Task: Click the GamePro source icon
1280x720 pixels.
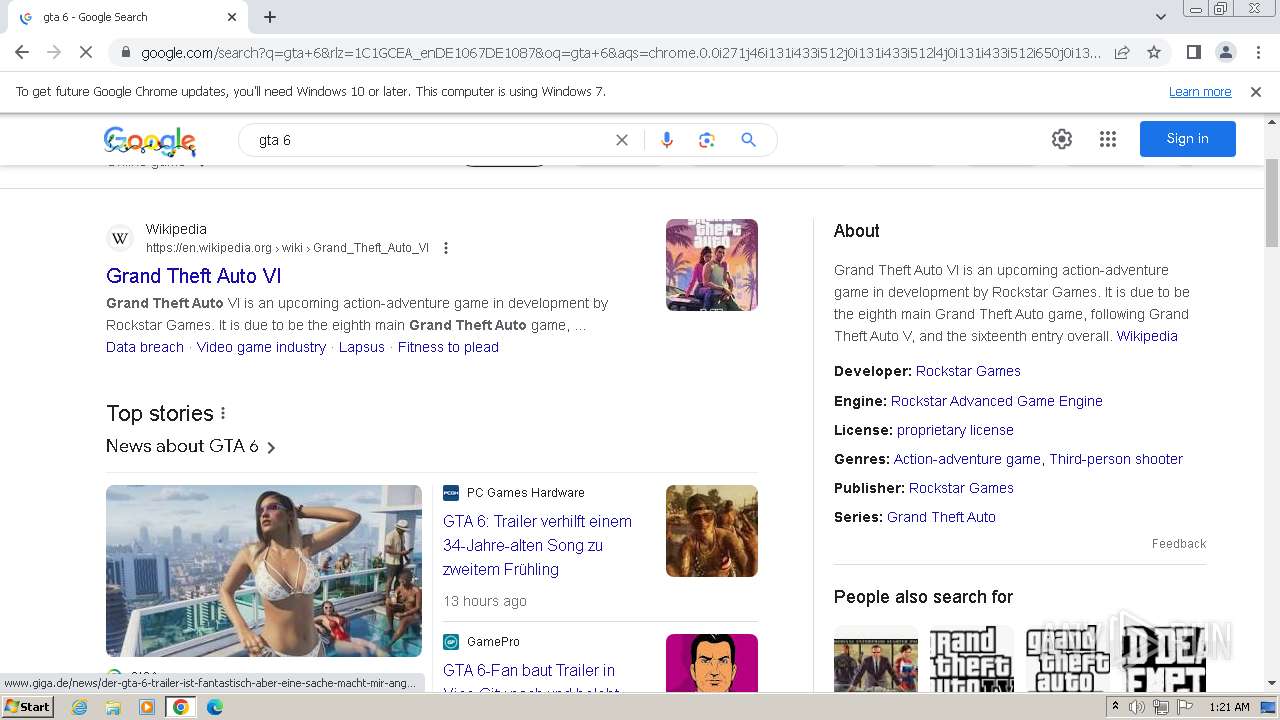Action: pyautogui.click(x=451, y=642)
